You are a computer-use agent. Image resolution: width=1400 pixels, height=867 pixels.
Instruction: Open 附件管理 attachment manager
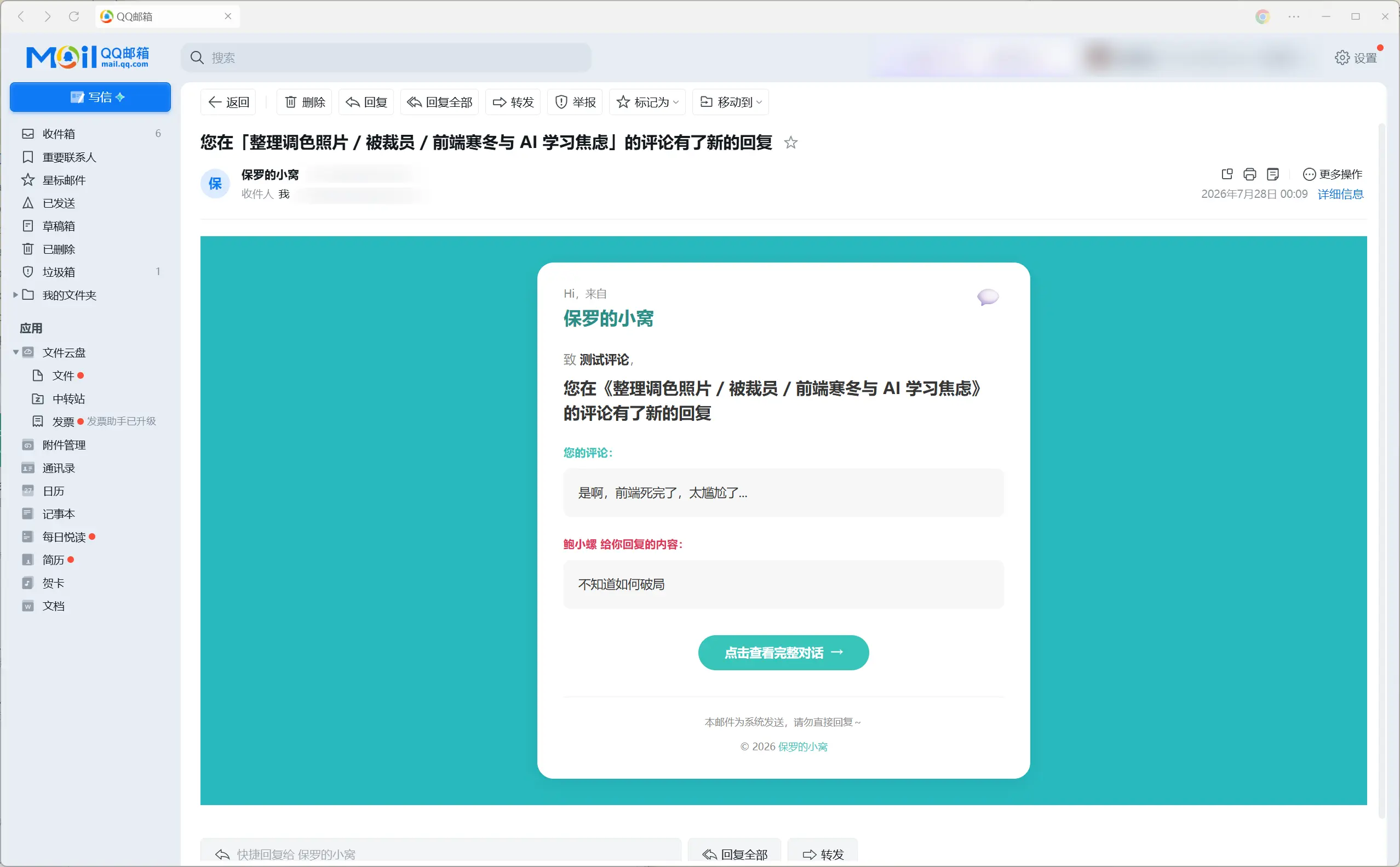pyautogui.click(x=64, y=445)
